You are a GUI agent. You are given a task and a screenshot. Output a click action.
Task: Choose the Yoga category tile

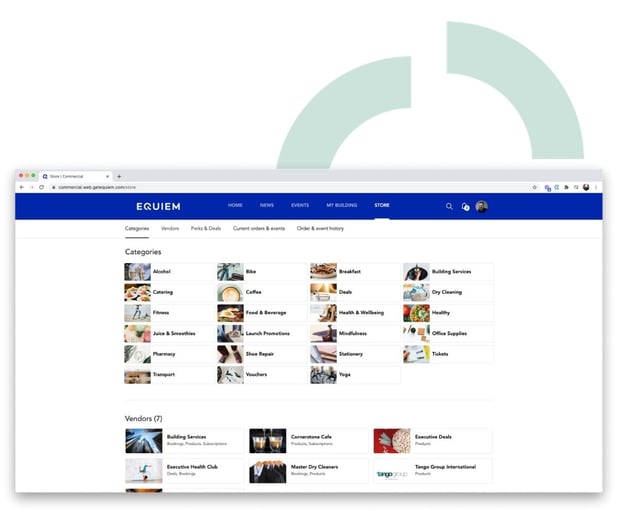point(354,375)
